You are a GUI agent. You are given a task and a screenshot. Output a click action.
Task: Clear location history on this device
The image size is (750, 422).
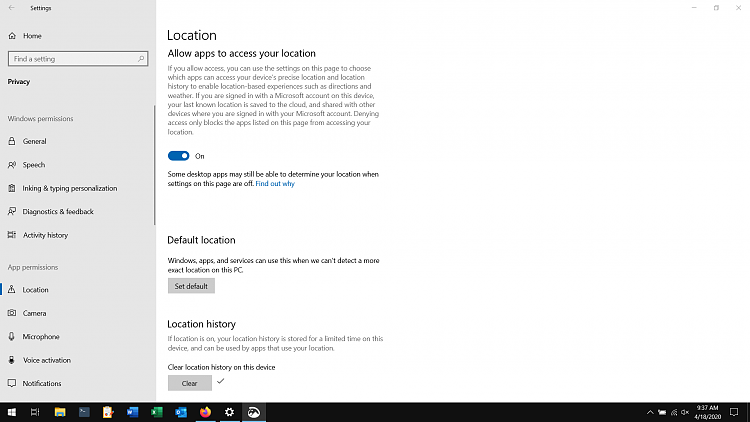[x=189, y=383]
